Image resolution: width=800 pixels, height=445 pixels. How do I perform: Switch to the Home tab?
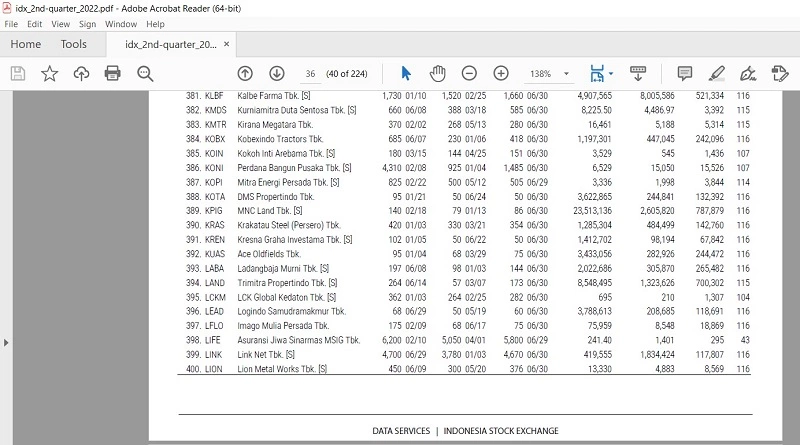[x=26, y=44]
